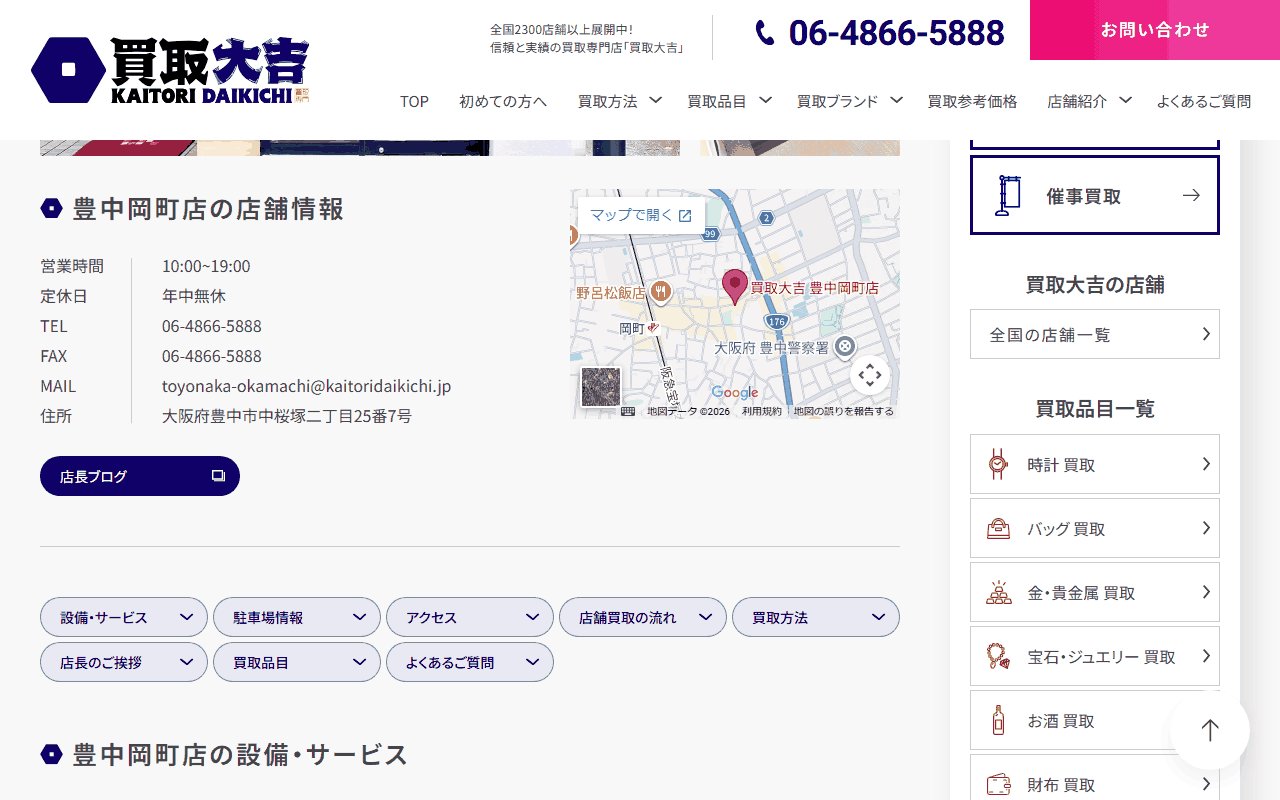
Task: Click 地図の誤りを報告する link
Action: tap(844, 411)
